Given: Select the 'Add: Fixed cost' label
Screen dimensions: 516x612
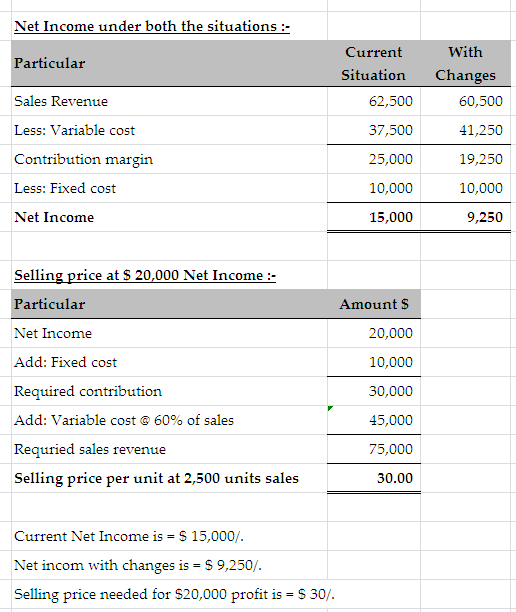Looking at the screenshot, I should [65, 362].
